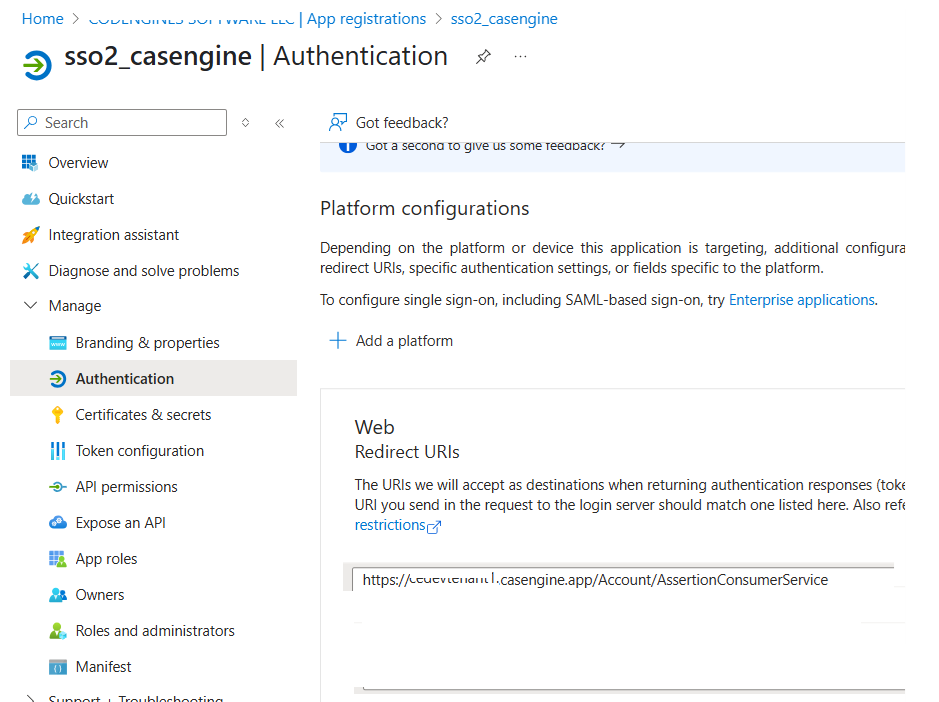Screen dimensions: 939x702
Task: Click the plus icon for Add a platform
Action: coord(338,340)
